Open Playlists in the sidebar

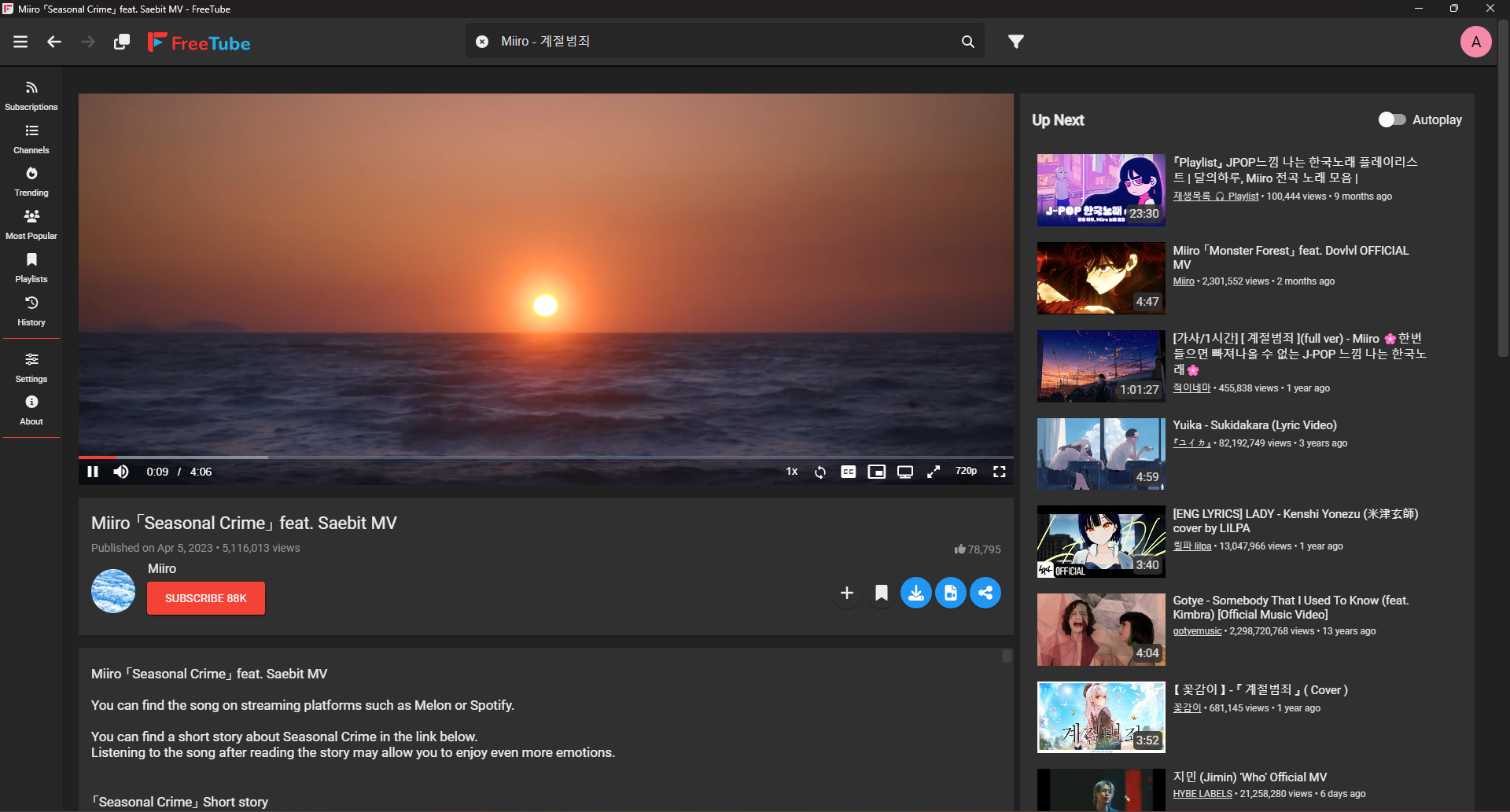click(x=31, y=268)
